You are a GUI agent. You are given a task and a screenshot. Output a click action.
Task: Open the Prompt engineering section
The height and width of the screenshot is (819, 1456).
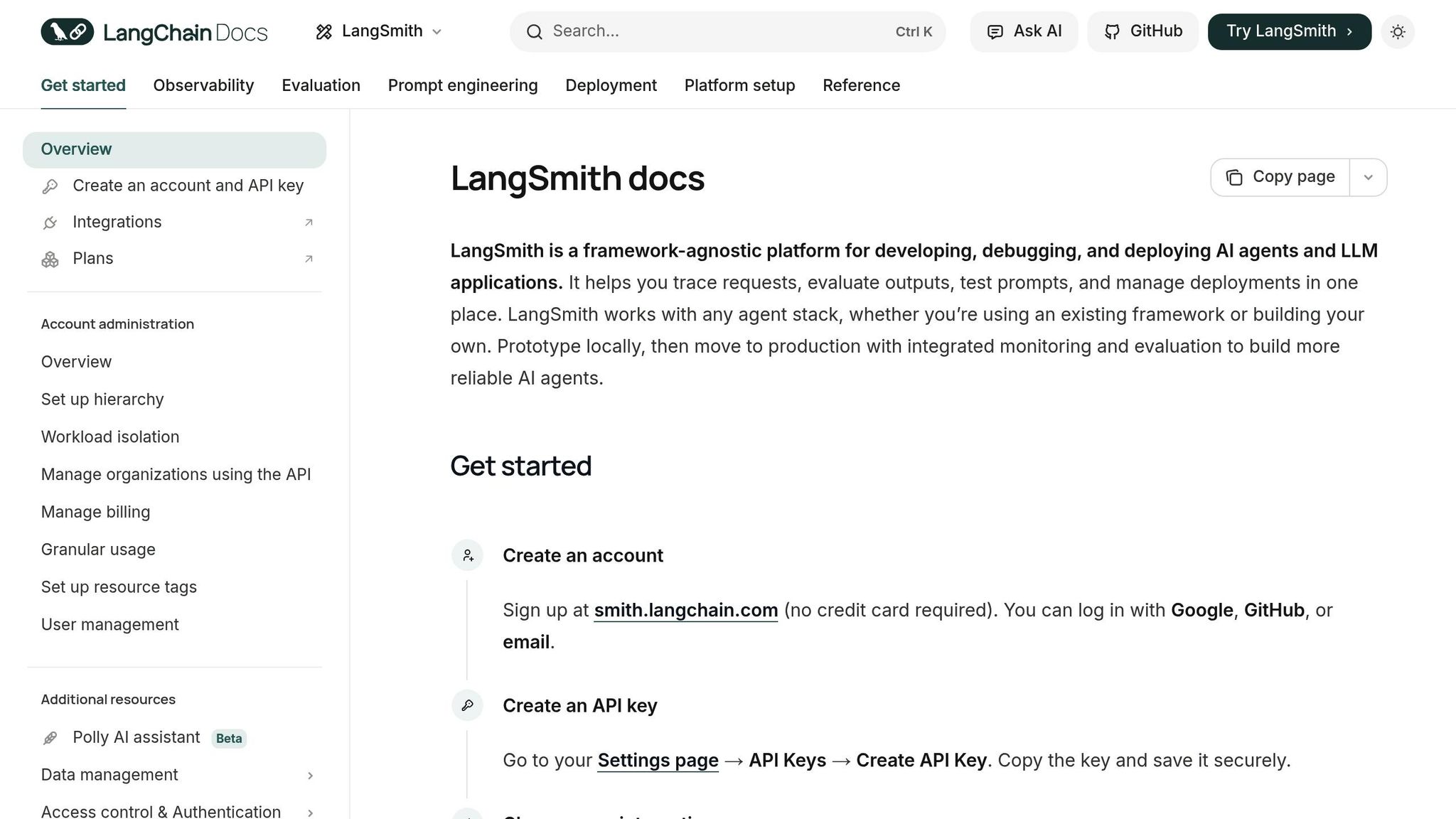point(462,85)
